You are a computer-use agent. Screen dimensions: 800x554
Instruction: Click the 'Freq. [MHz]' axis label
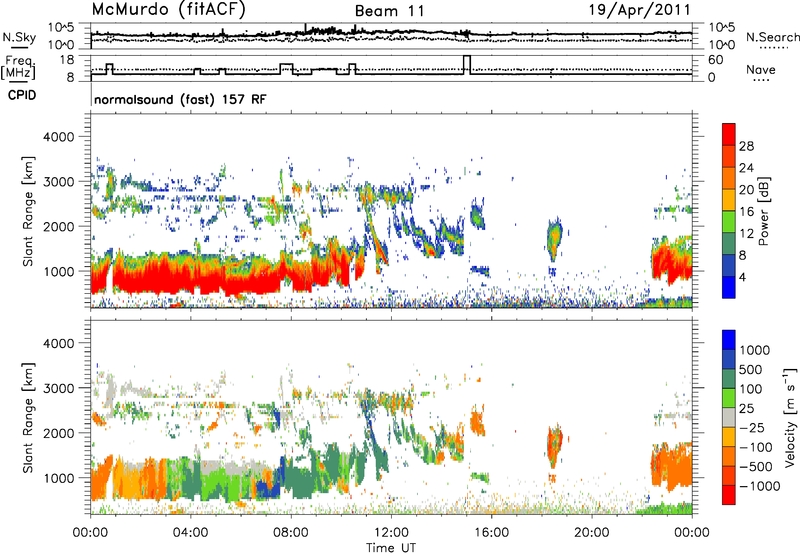coord(18,68)
